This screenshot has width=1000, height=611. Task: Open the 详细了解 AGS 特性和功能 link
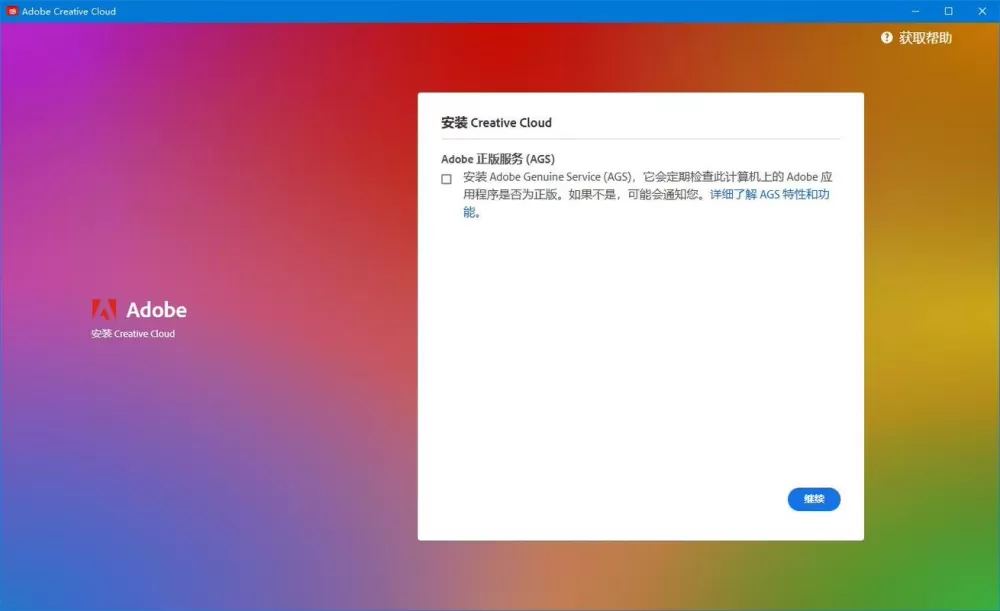pos(769,195)
